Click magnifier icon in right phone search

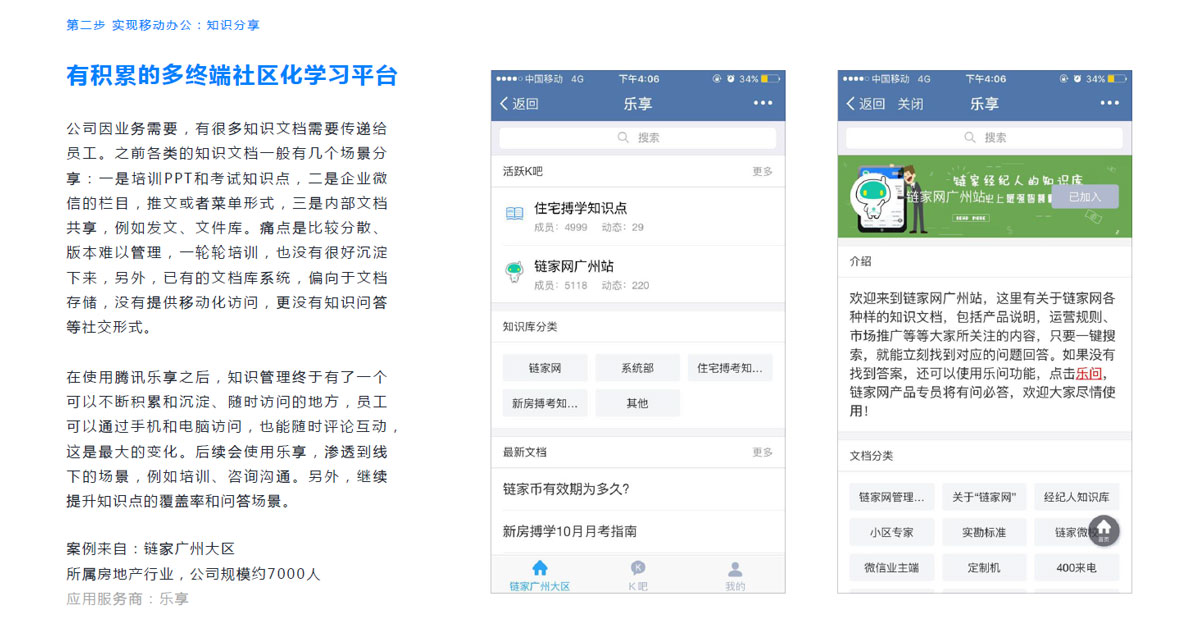[969, 137]
